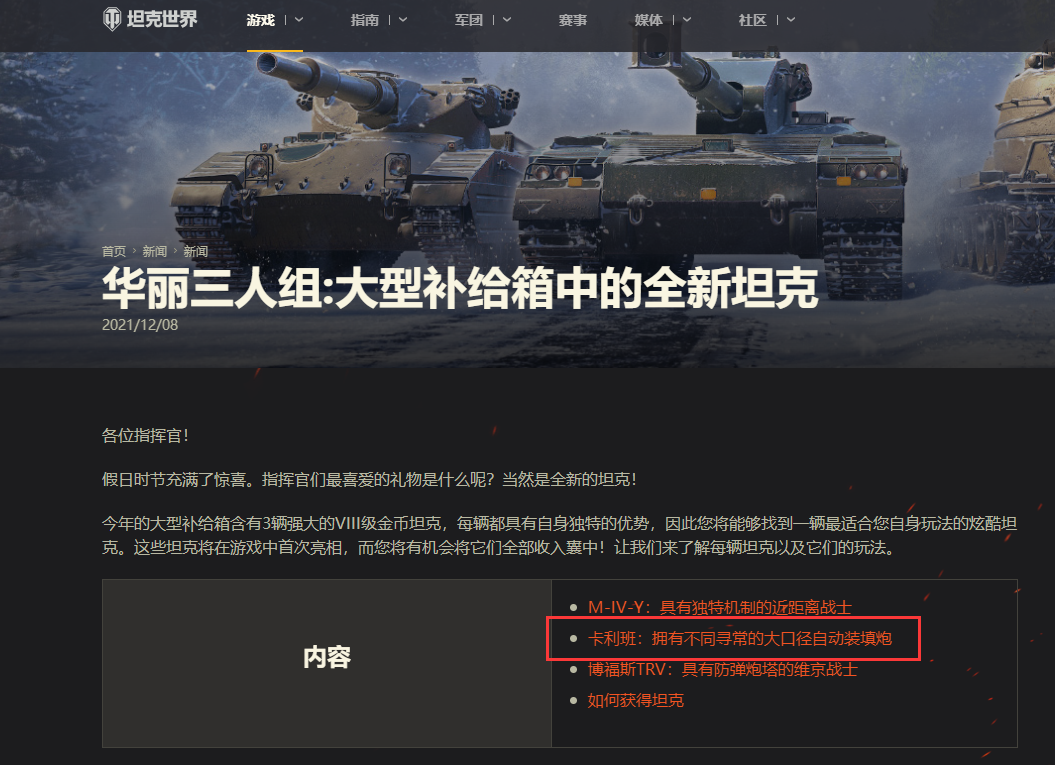
Task: Expand the 指南 menu chevron
Action: 403,20
